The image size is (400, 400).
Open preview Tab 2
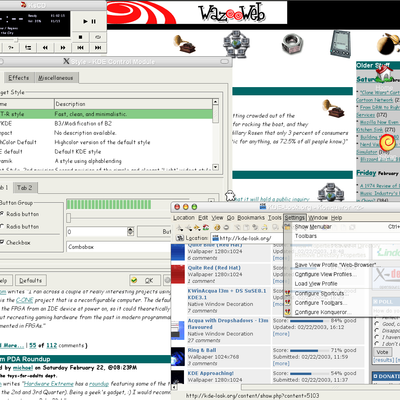coord(25,188)
